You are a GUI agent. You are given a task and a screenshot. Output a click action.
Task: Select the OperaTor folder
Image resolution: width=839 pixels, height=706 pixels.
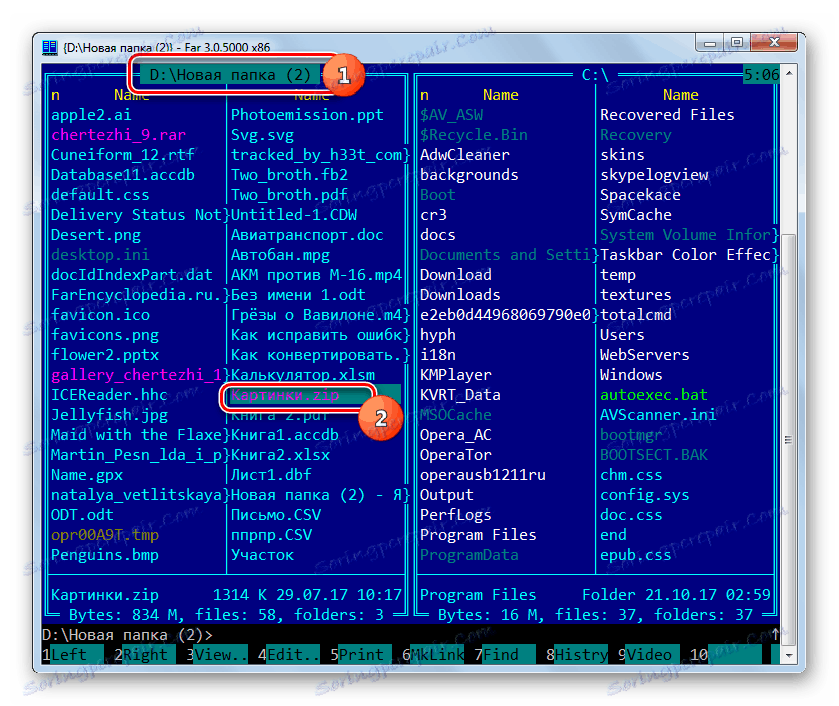click(455, 455)
